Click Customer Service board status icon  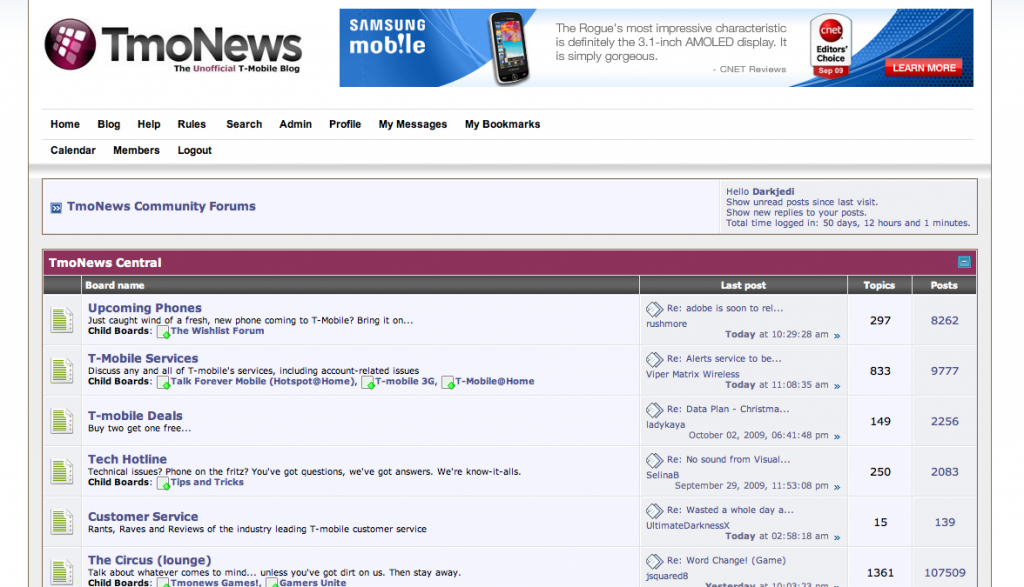[x=62, y=522]
